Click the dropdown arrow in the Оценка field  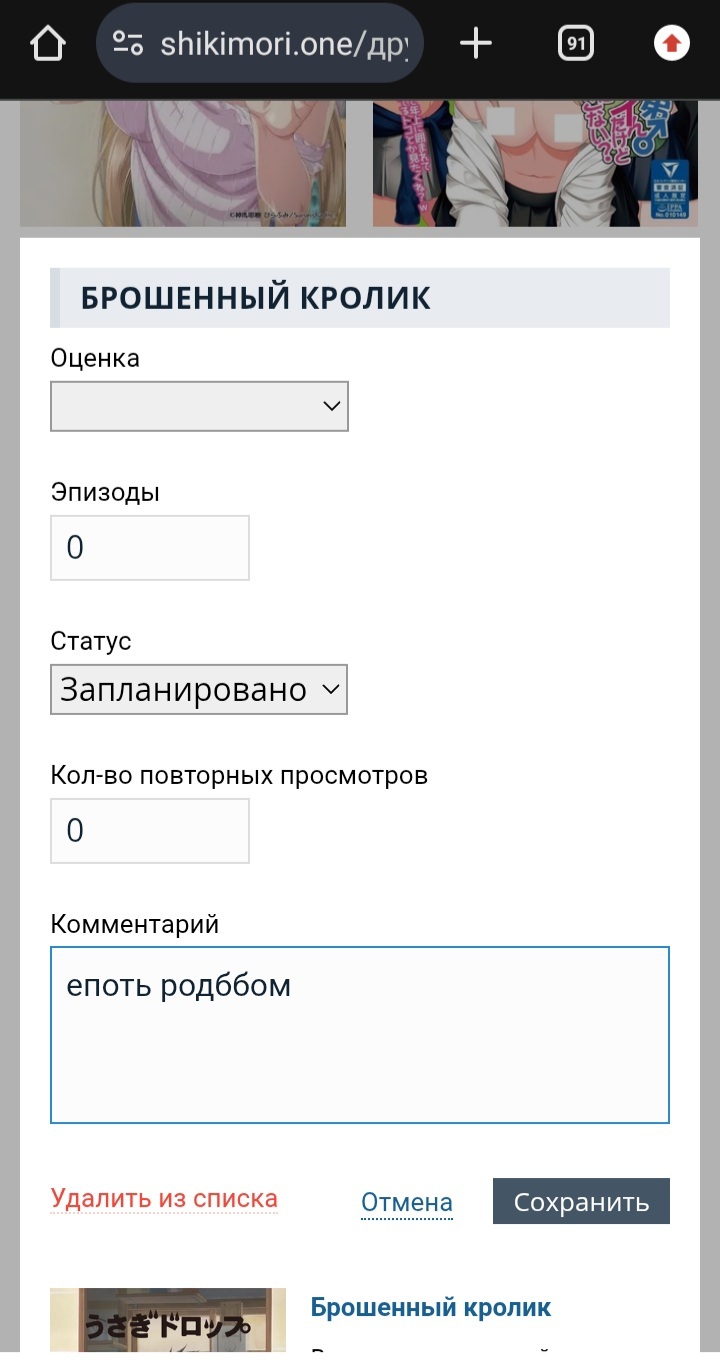tap(331, 406)
